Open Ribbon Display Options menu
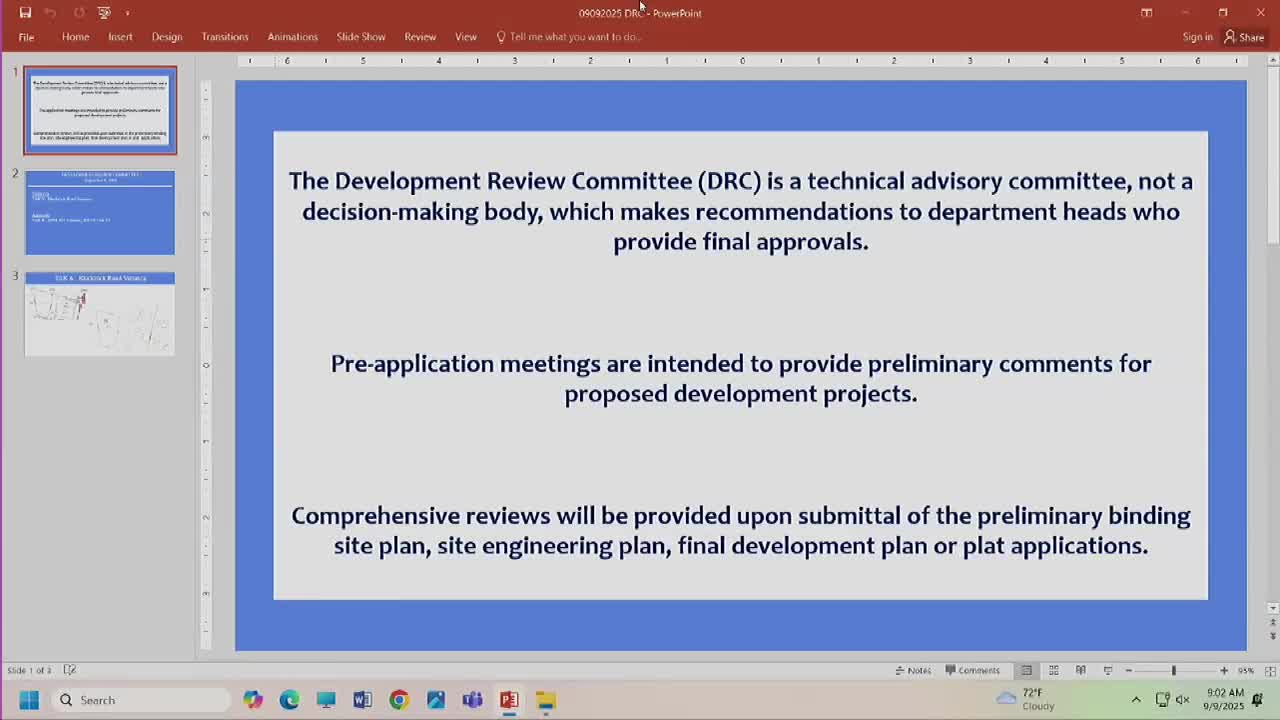The height and width of the screenshot is (720, 1280). click(1147, 13)
